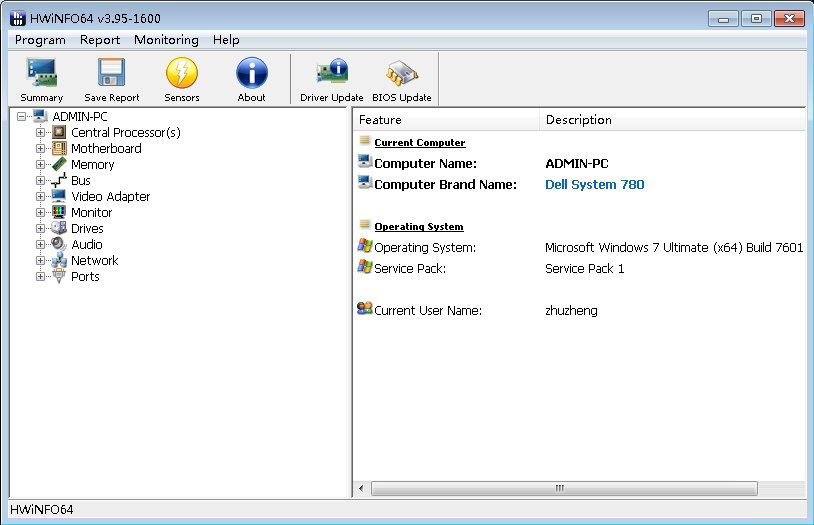Expand the Central Processor(s) node

click(41, 132)
